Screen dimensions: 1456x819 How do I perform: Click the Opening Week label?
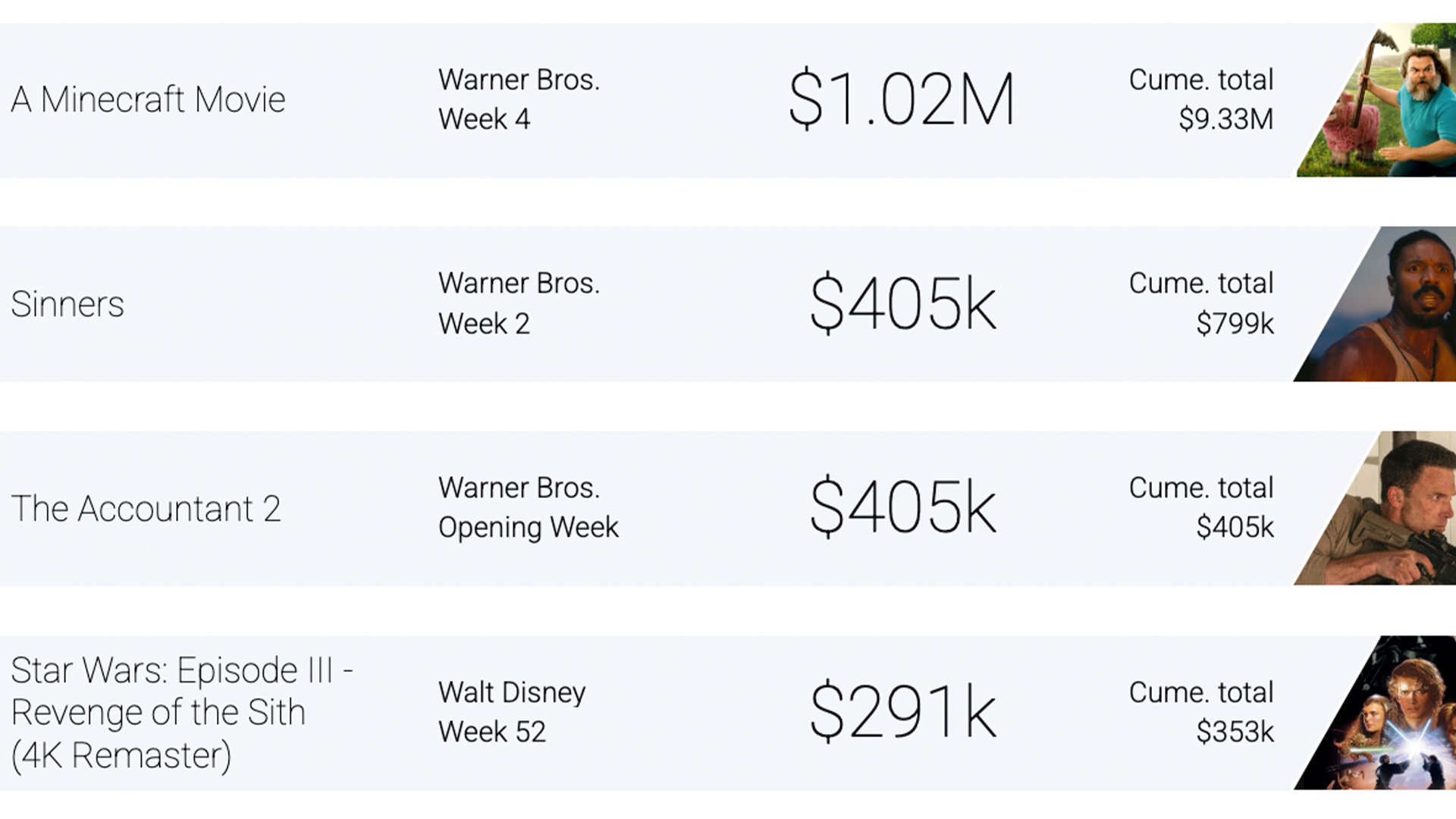pos(529,528)
